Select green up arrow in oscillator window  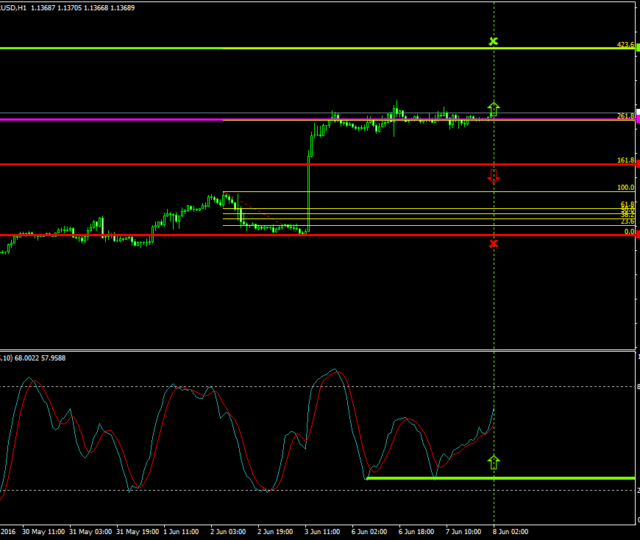493,461
